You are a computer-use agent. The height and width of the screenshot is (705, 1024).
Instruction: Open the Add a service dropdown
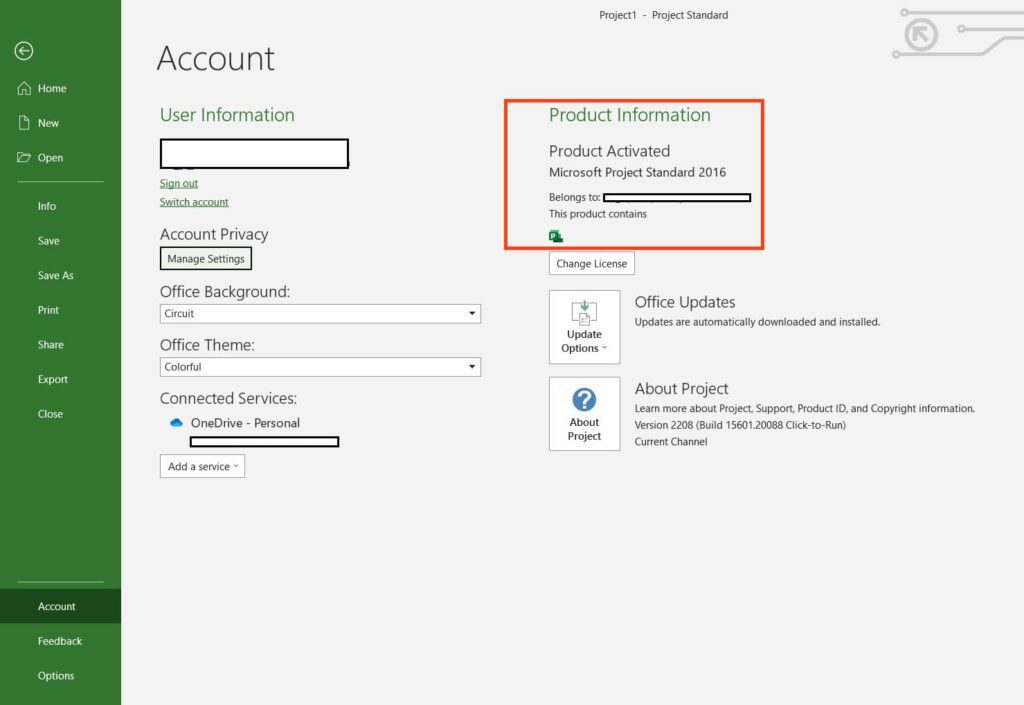pos(202,467)
